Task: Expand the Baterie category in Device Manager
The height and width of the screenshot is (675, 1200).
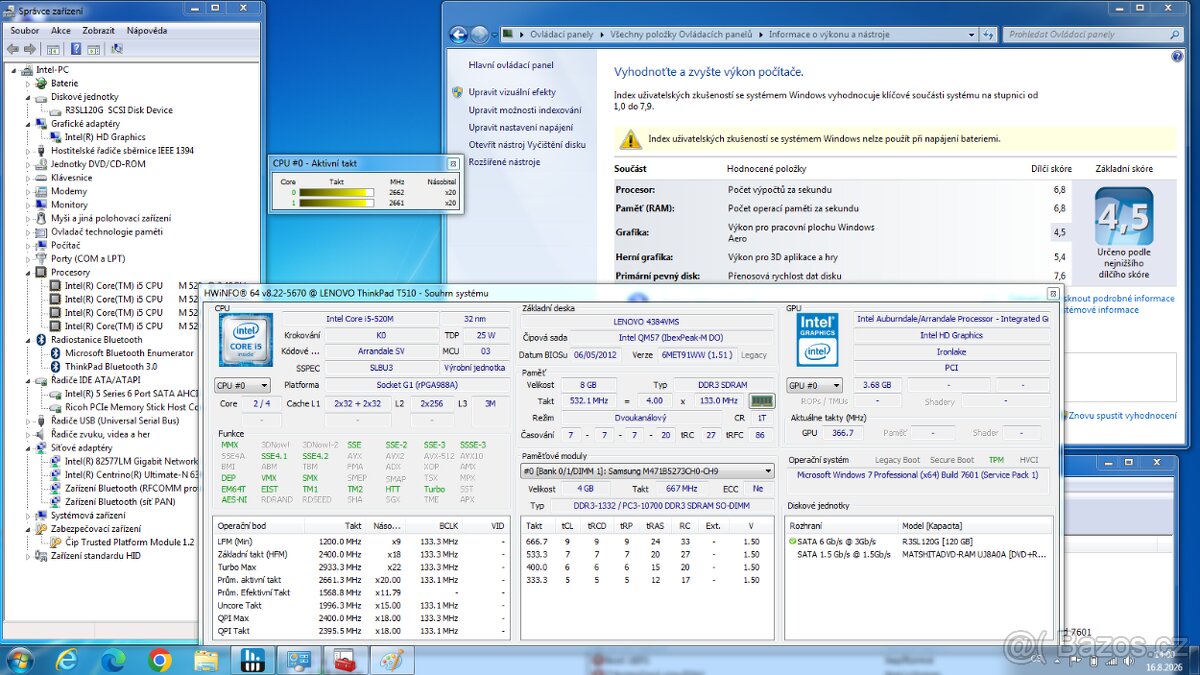Action: coord(29,83)
